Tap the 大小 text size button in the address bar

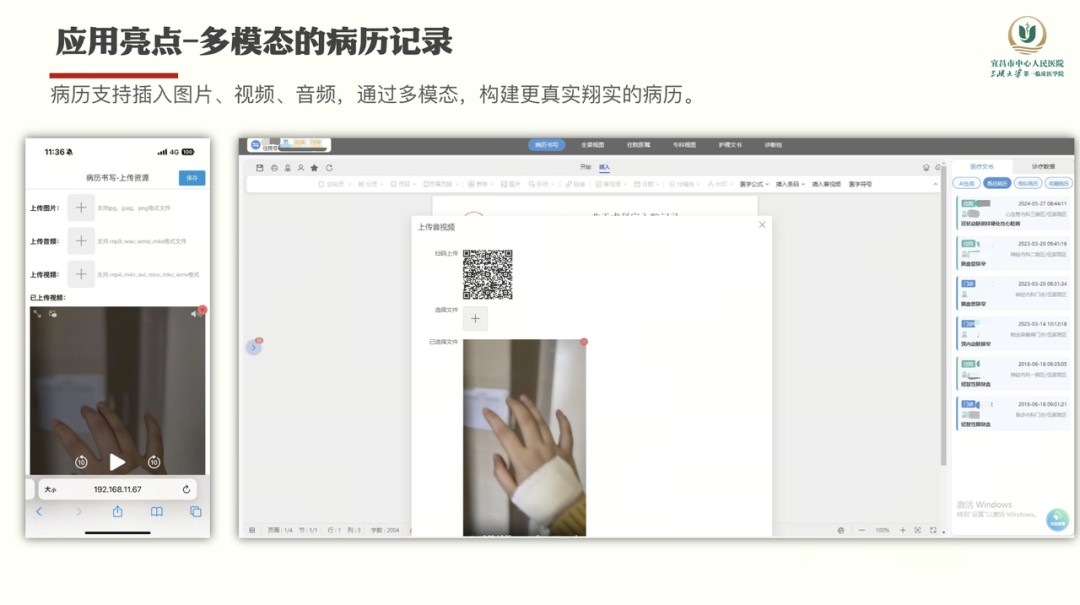(50, 489)
